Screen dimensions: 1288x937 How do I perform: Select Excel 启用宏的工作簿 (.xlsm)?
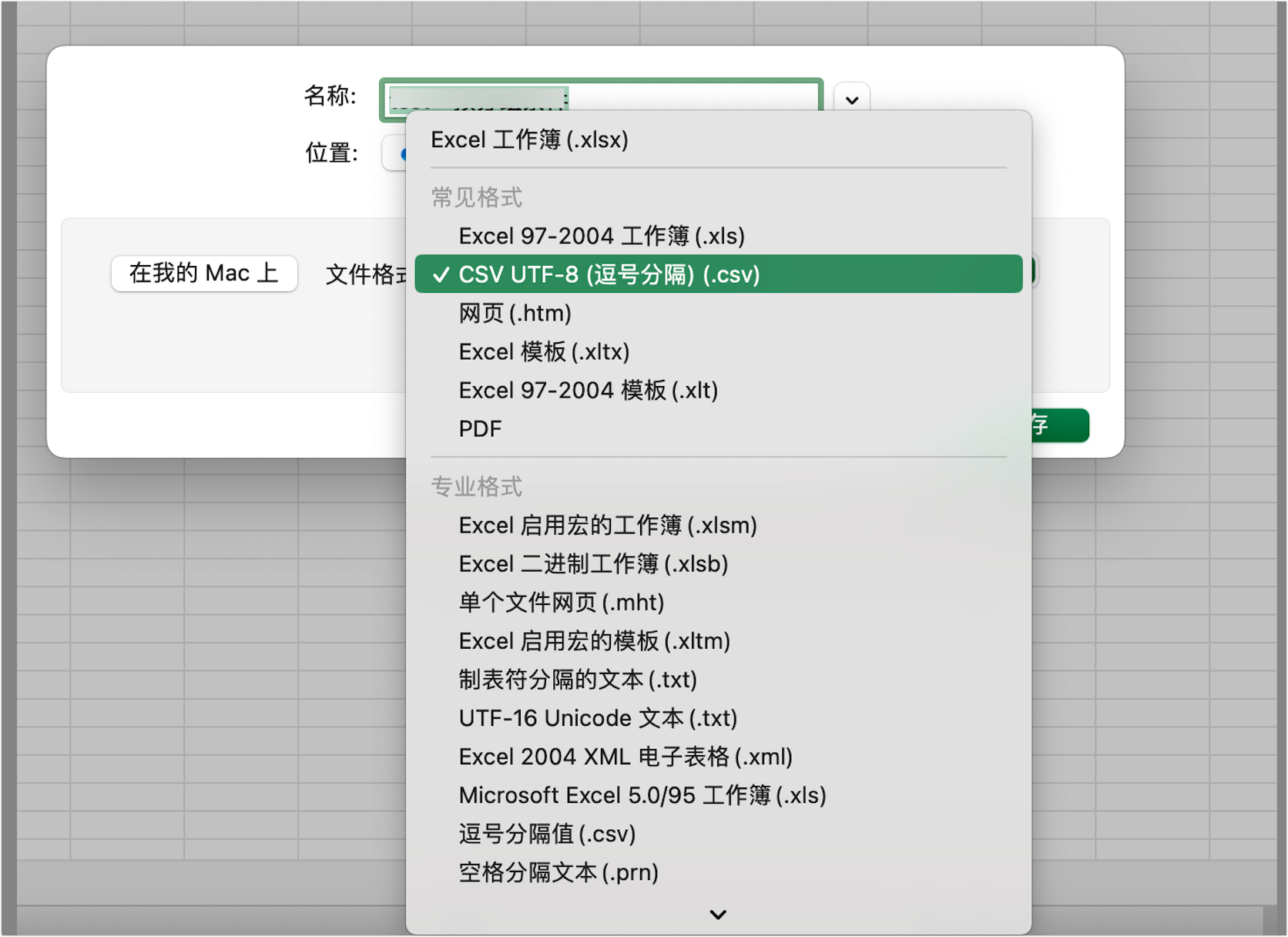607,526
